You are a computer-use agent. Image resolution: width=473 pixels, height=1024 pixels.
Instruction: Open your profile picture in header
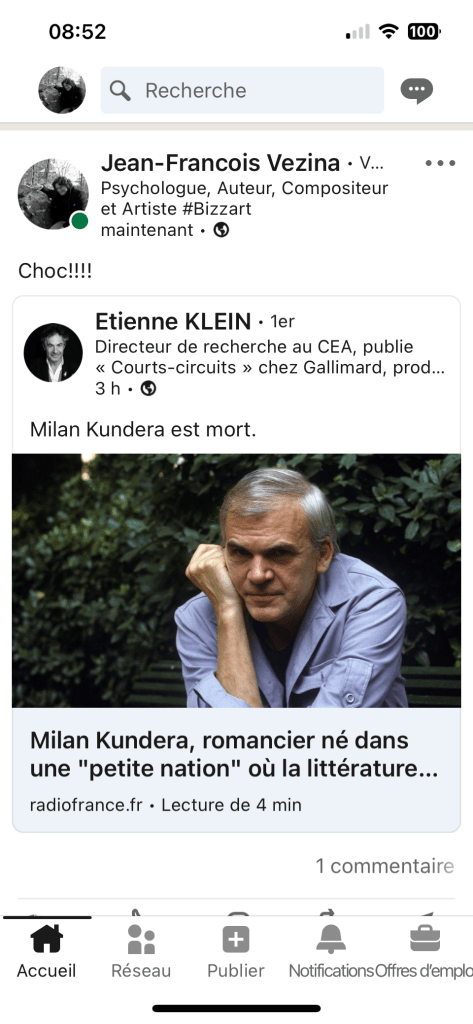[62, 90]
